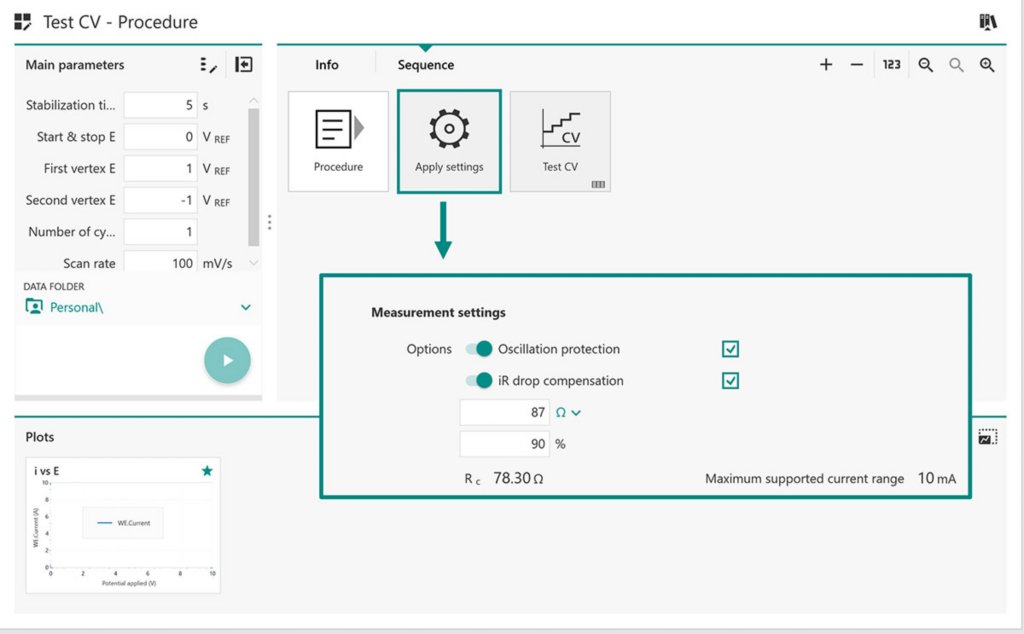1024x634 pixels.
Task: Collapse the Main parameters panel
Action: (x=244, y=65)
